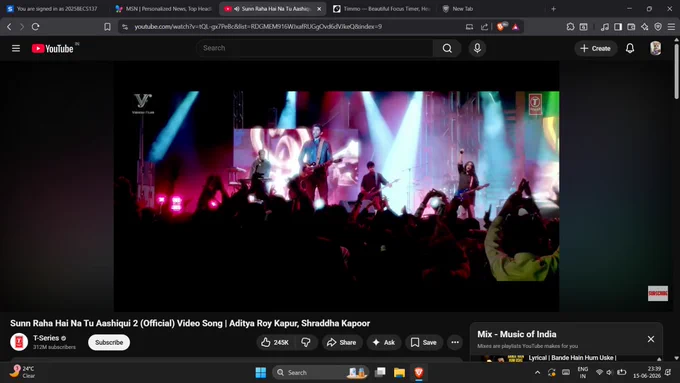
Task: Click the Ask button under the video
Action: coord(384,342)
